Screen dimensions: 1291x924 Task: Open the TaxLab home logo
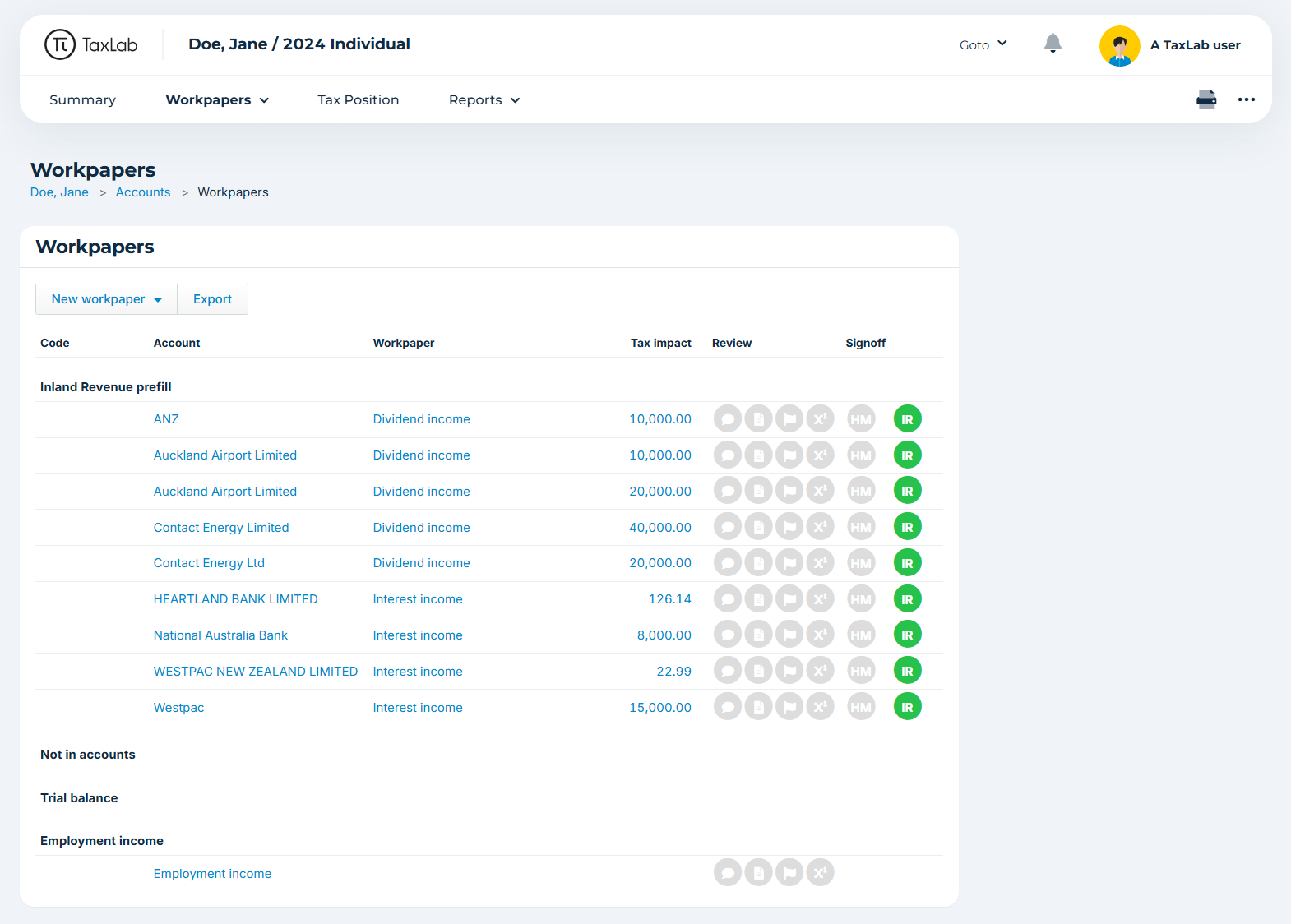tap(90, 44)
